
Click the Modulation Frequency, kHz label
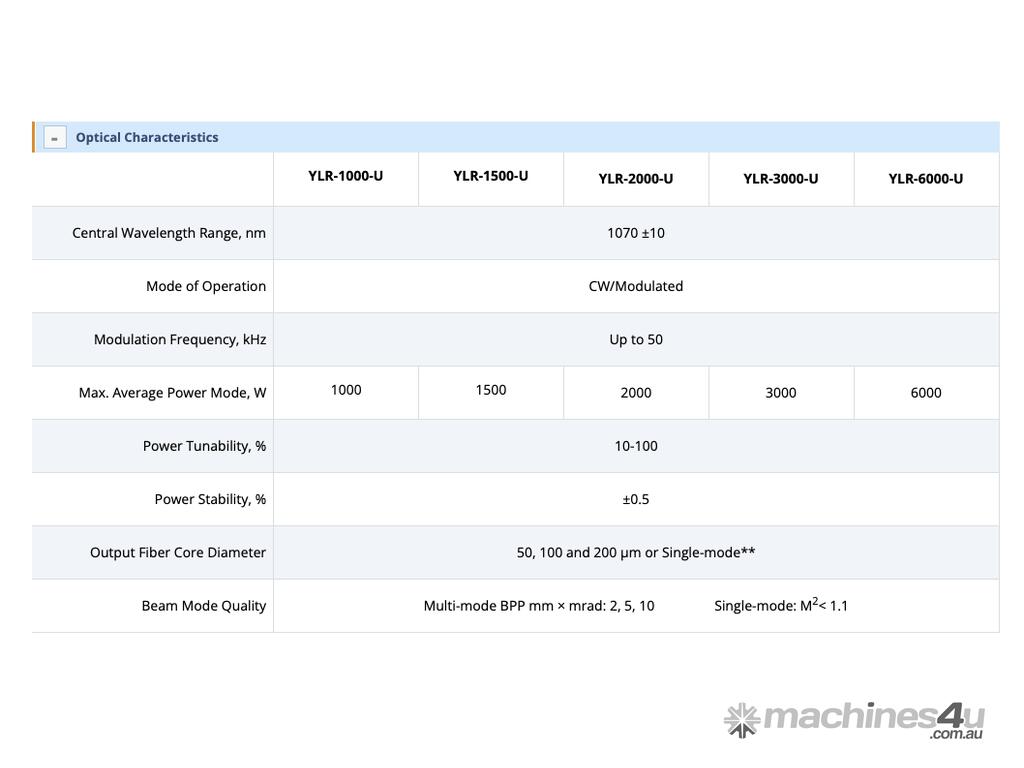[x=180, y=339]
